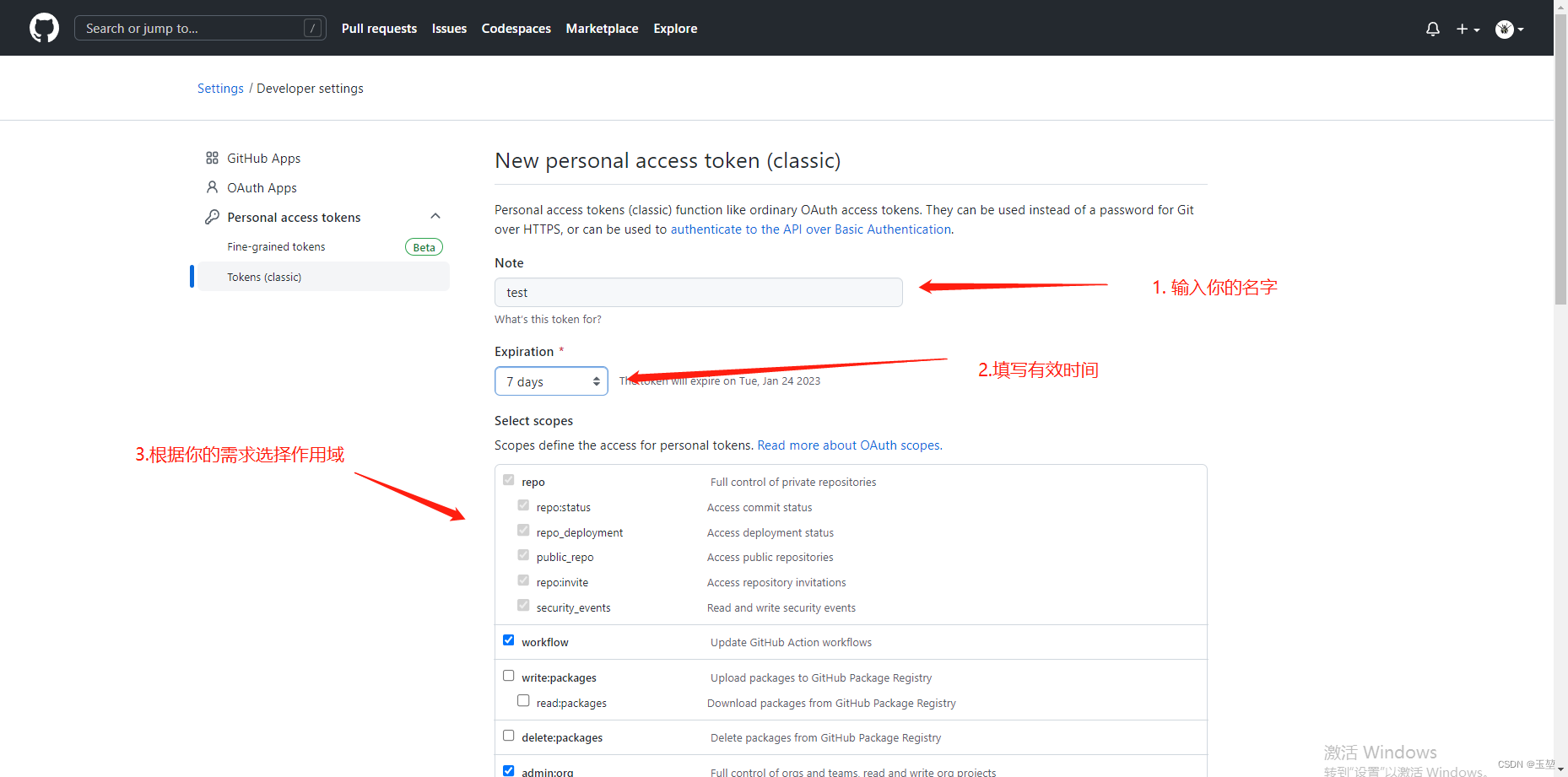Toggle the repo:status checkbox
This screenshot has height=777, width=1568.
523,505
